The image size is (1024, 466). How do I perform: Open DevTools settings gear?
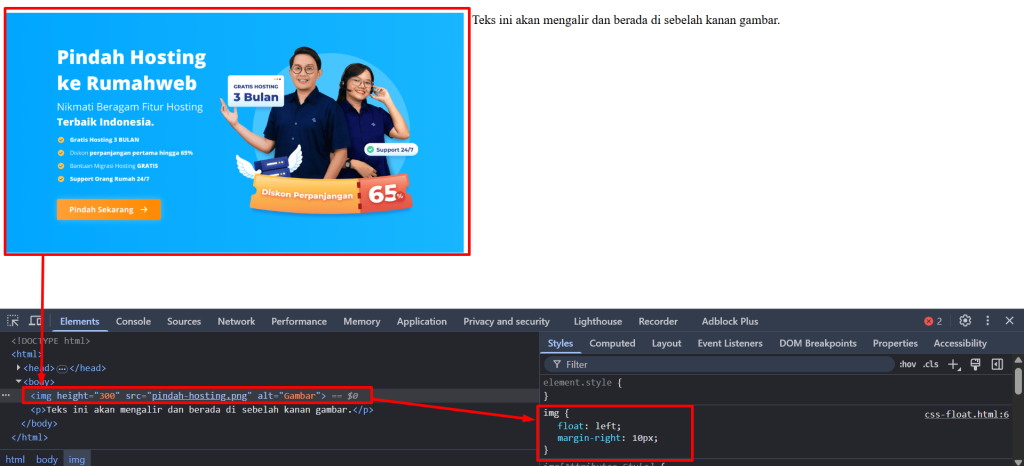[965, 320]
